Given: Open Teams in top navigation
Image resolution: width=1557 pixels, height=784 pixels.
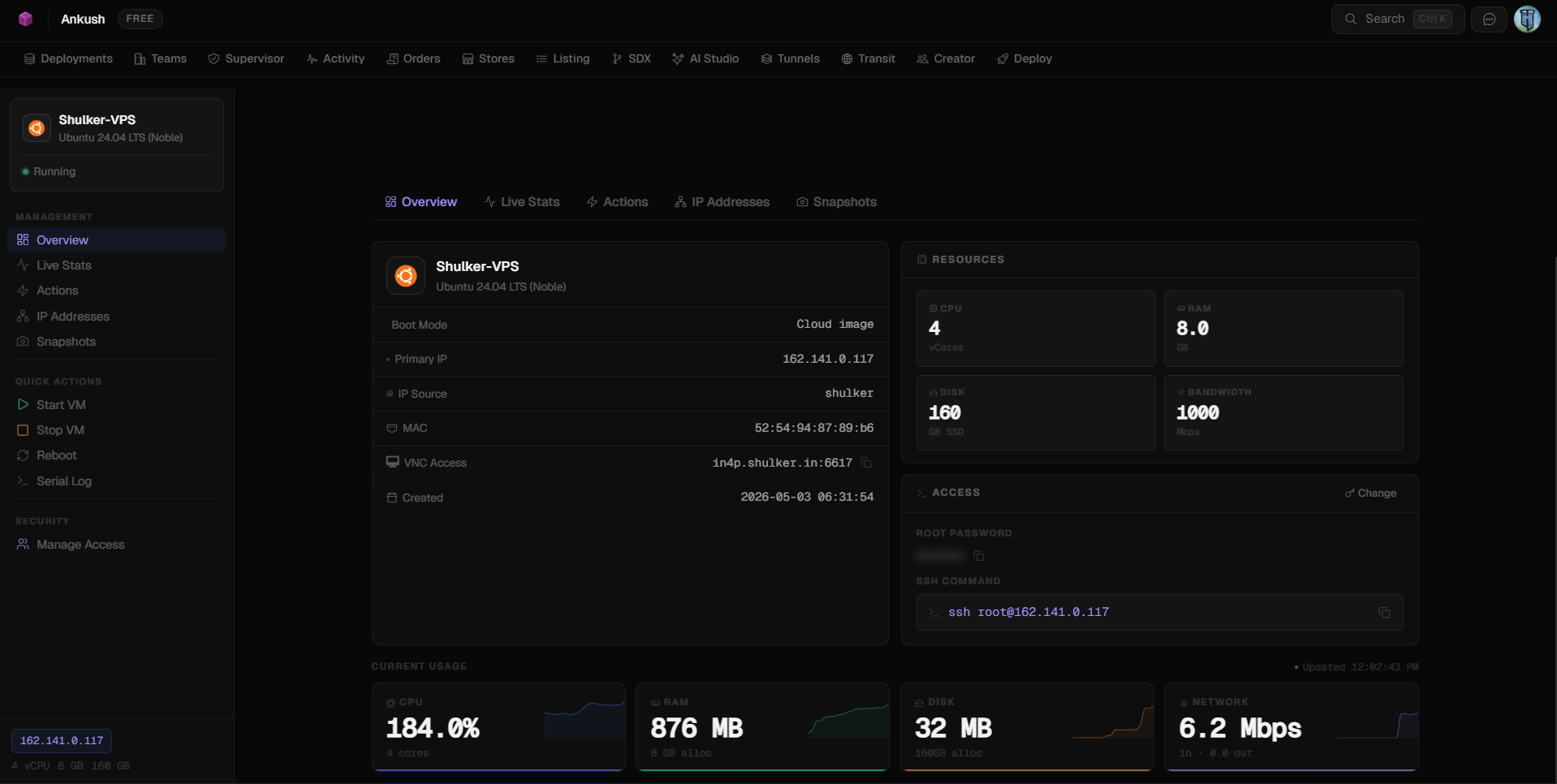Looking at the screenshot, I should (160, 58).
